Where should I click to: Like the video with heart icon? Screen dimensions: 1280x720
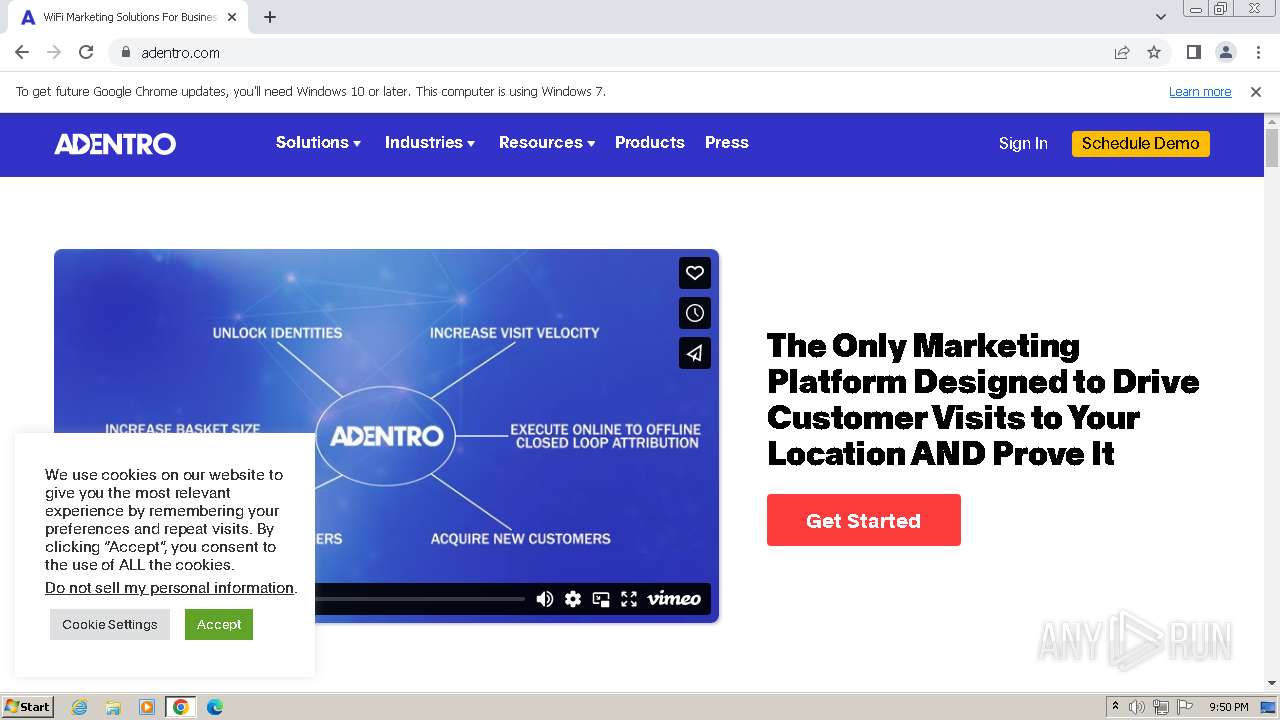click(695, 272)
